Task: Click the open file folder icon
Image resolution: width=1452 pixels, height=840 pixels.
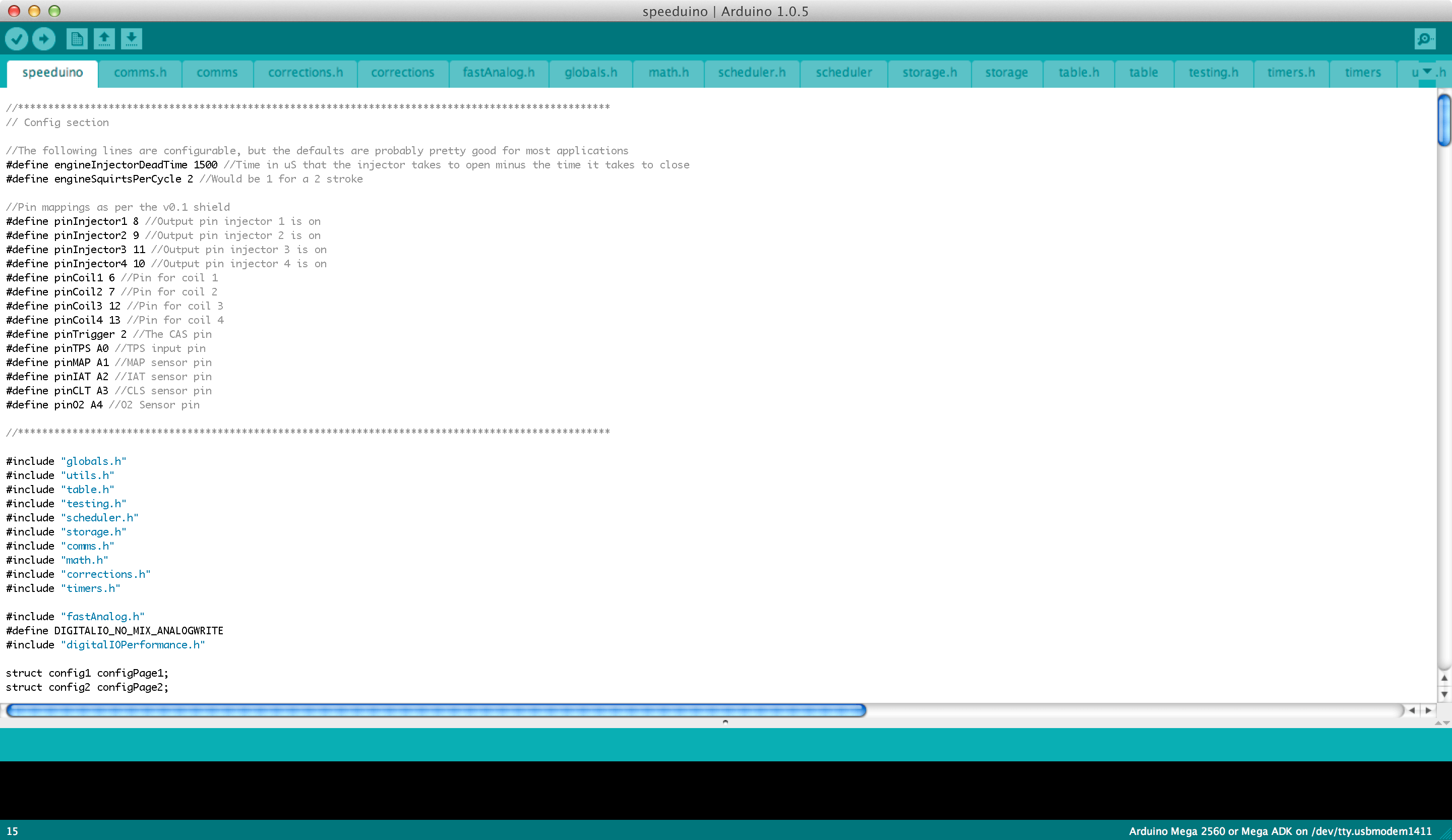Action: pyautogui.click(x=104, y=38)
